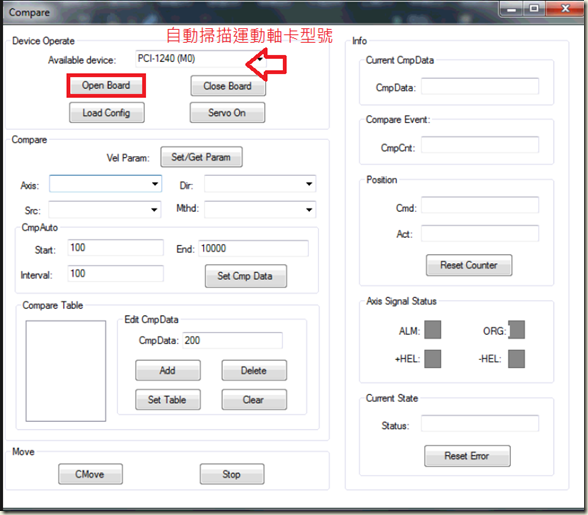This screenshot has height=515, width=588.
Task: Click the "Available device:" label
Action: tap(82, 60)
